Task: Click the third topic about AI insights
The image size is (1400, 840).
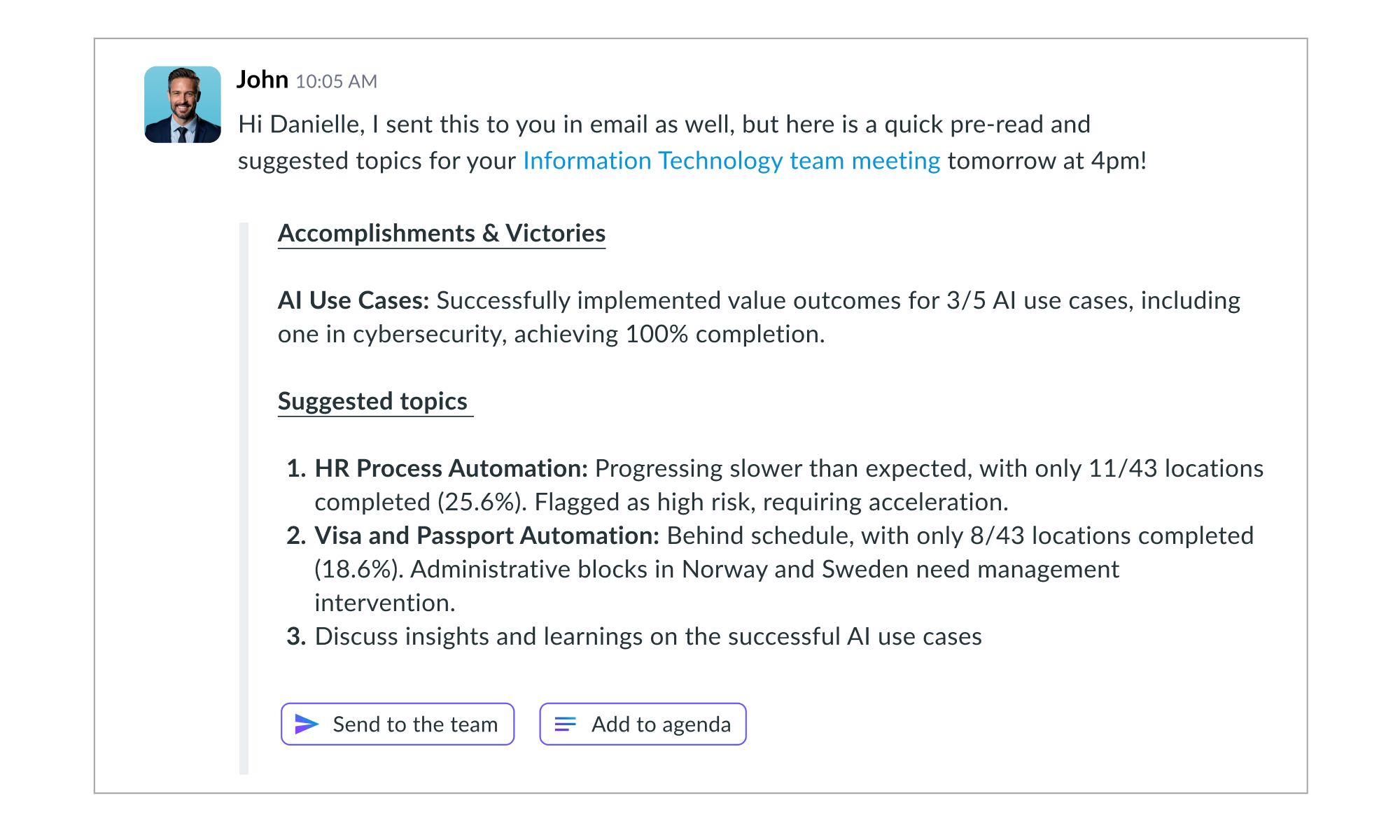Action: point(634,636)
